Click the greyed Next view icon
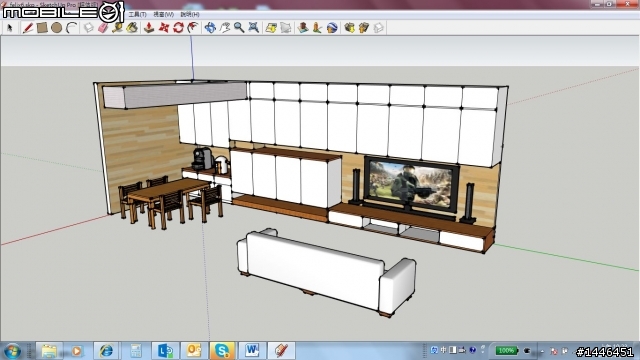640x360 pixels. pyautogui.click(x=285, y=28)
